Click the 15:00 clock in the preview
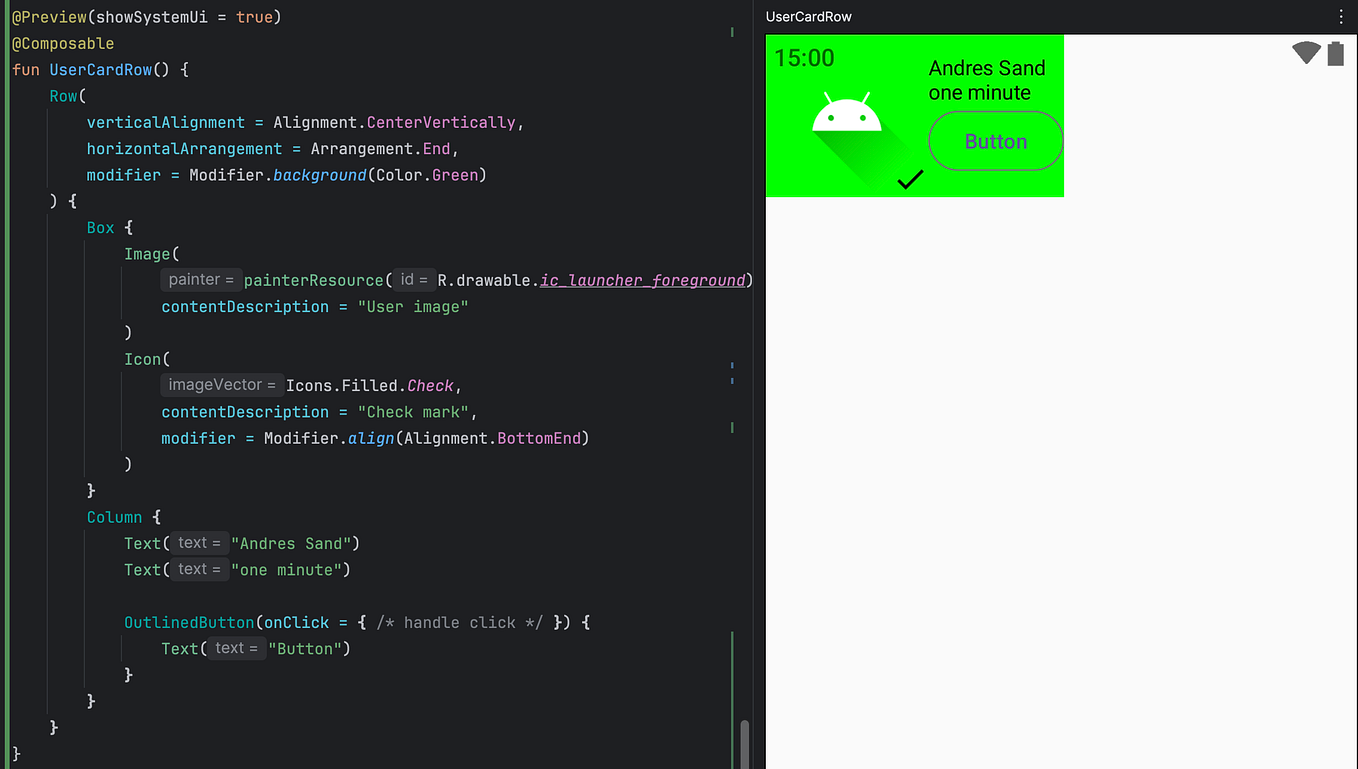 tap(803, 58)
